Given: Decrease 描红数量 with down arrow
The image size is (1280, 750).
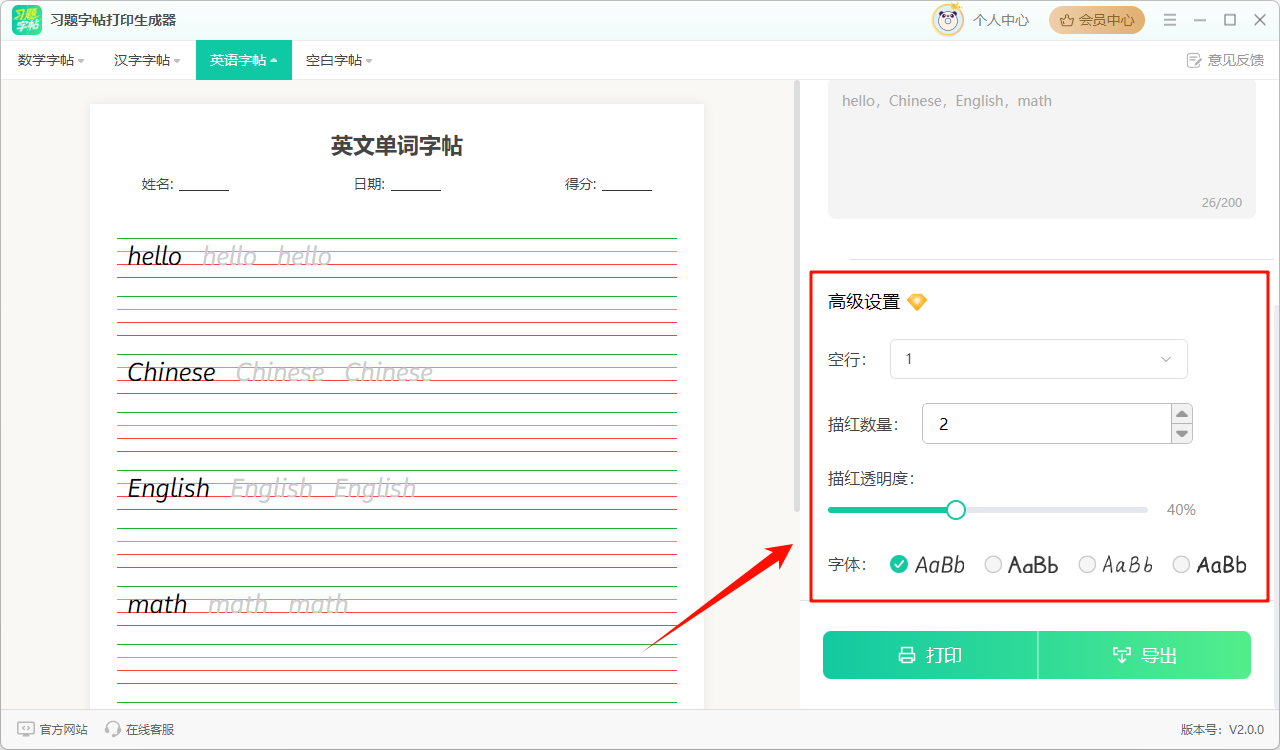Looking at the screenshot, I should 1182,433.
